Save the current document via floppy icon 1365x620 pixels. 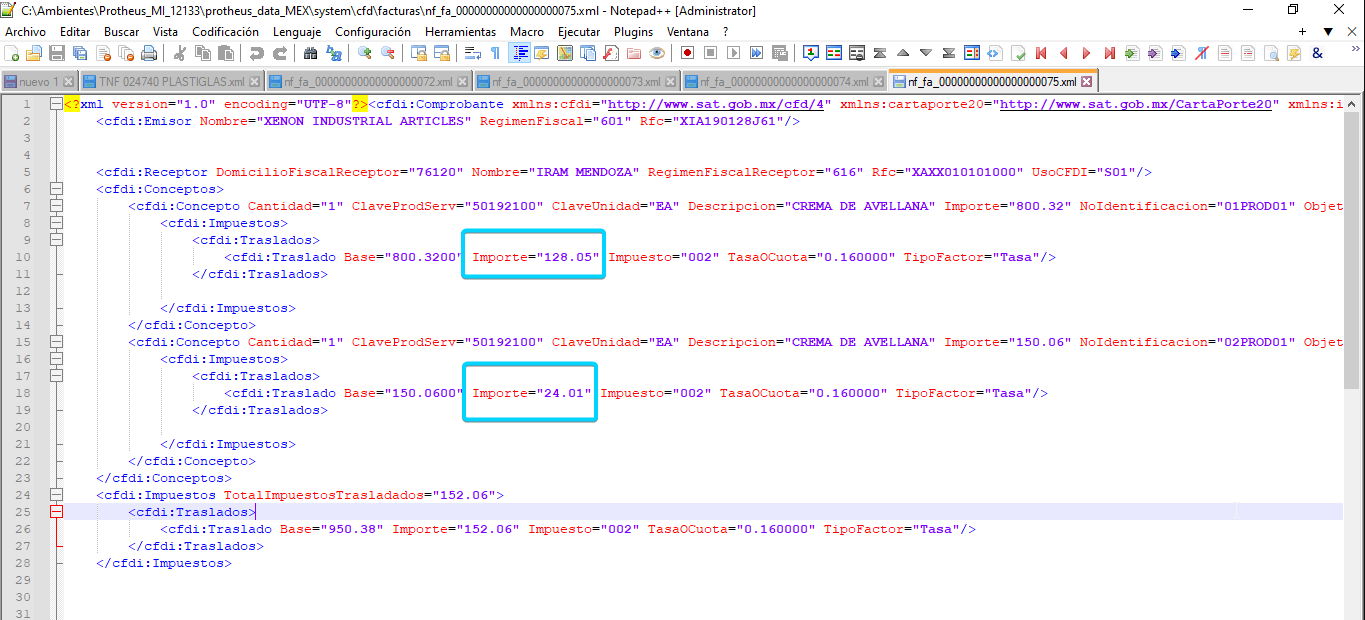56,53
